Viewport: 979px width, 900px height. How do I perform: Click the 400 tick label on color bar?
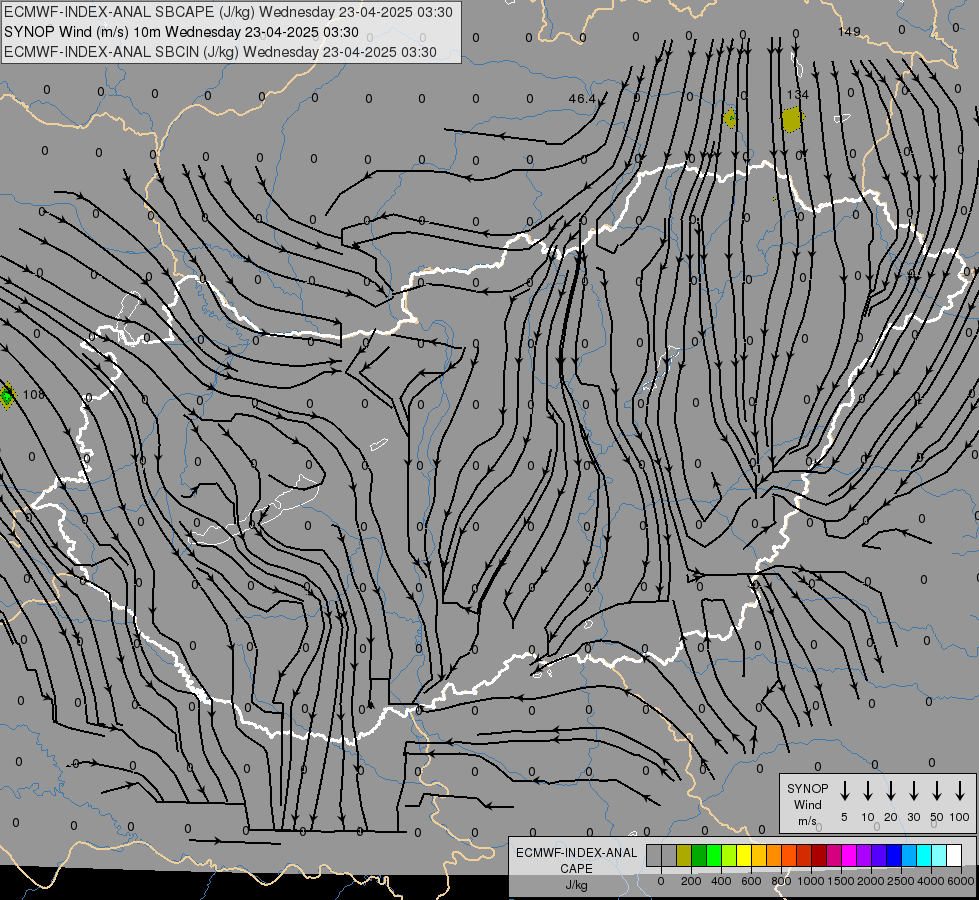[721, 881]
